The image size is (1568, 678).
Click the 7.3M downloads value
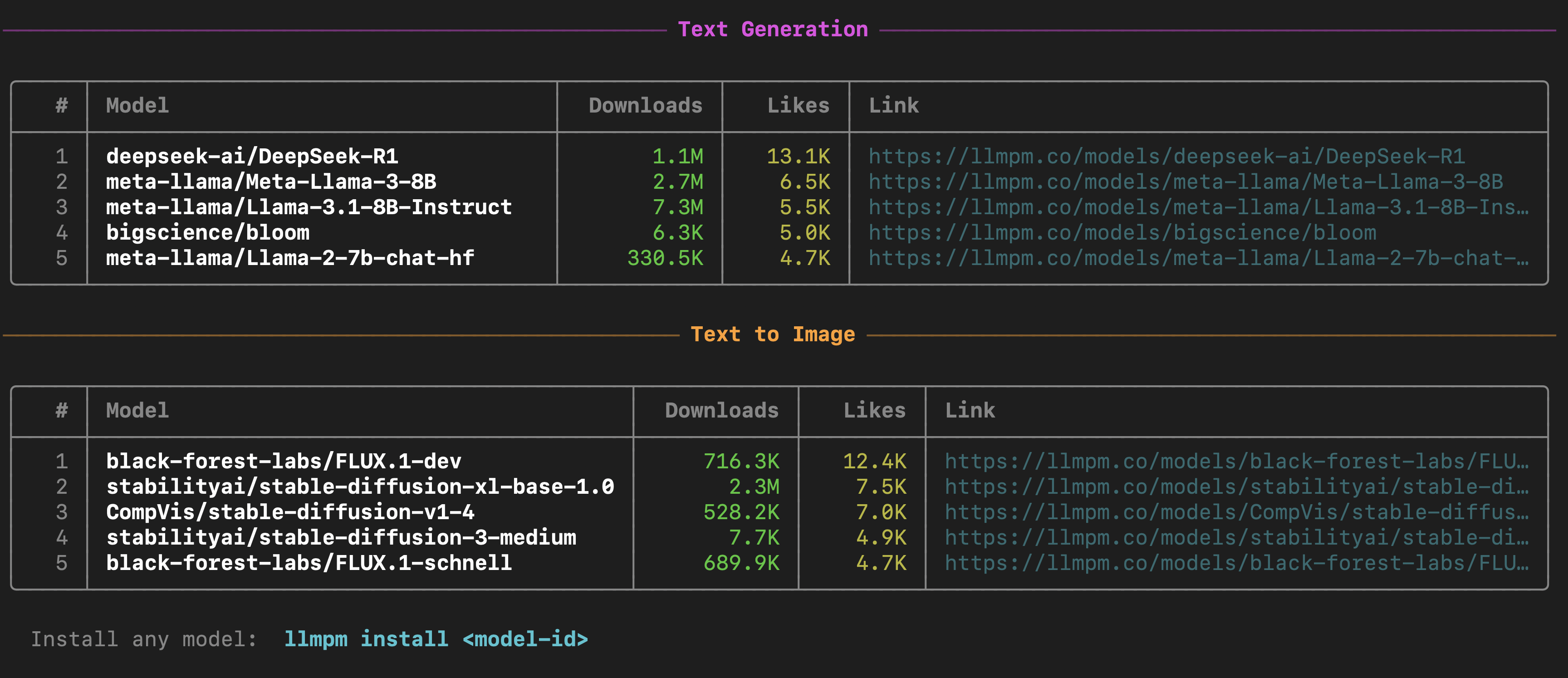click(677, 207)
